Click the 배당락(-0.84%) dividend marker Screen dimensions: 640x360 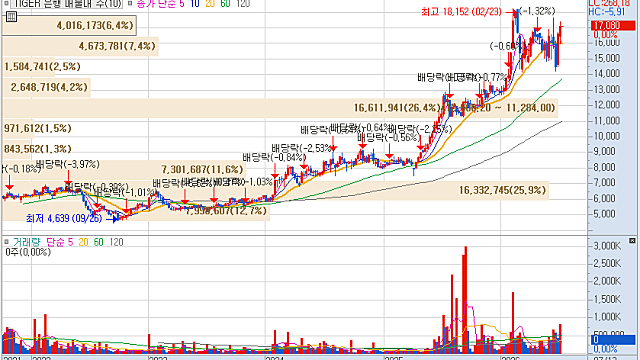coord(274,158)
